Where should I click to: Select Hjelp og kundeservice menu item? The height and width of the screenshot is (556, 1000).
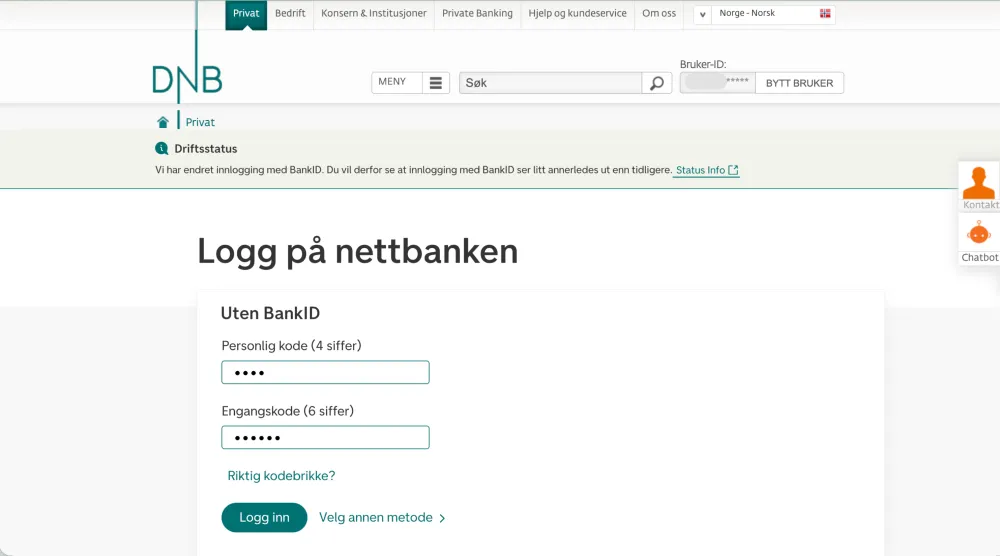click(x=577, y=14)
